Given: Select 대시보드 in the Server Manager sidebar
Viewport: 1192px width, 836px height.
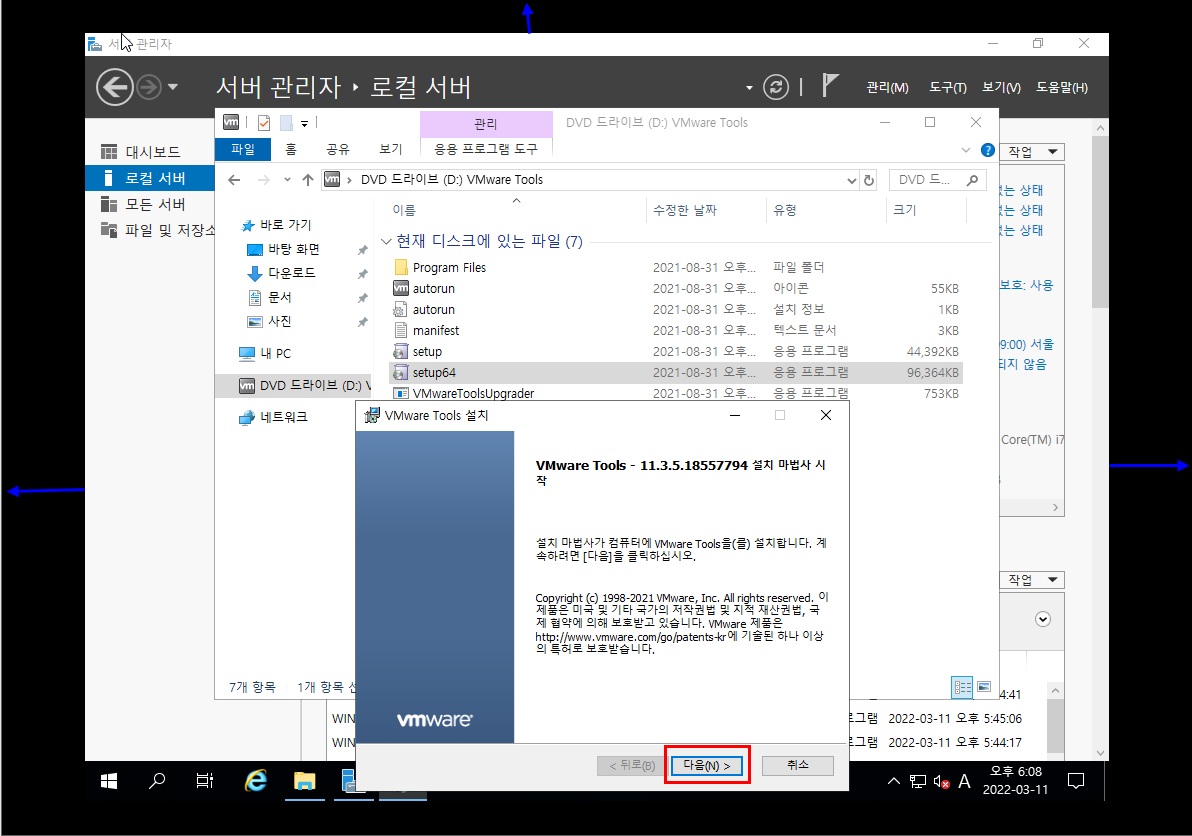Looking at the screenshot, I should click(150, 152).
